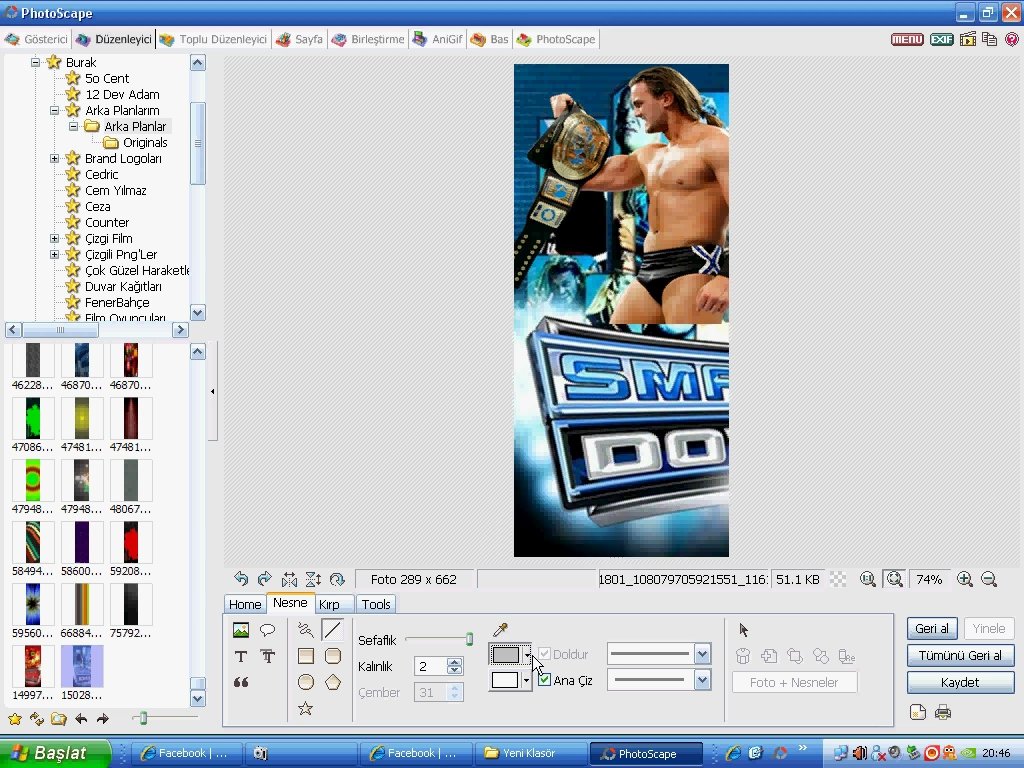
Task: Expand the Çizgili Png'Ler folder
Action: click(x=55, y=255)
